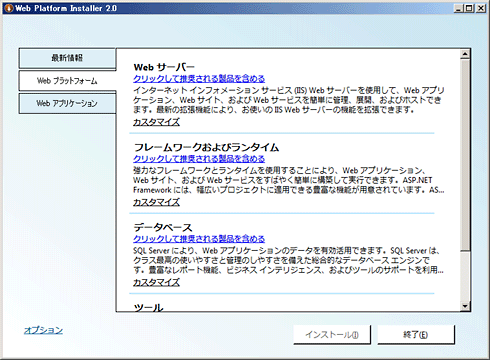Click the Web サーバー section heading
Screen dimensions: 490x360
(x=164, y=67)
